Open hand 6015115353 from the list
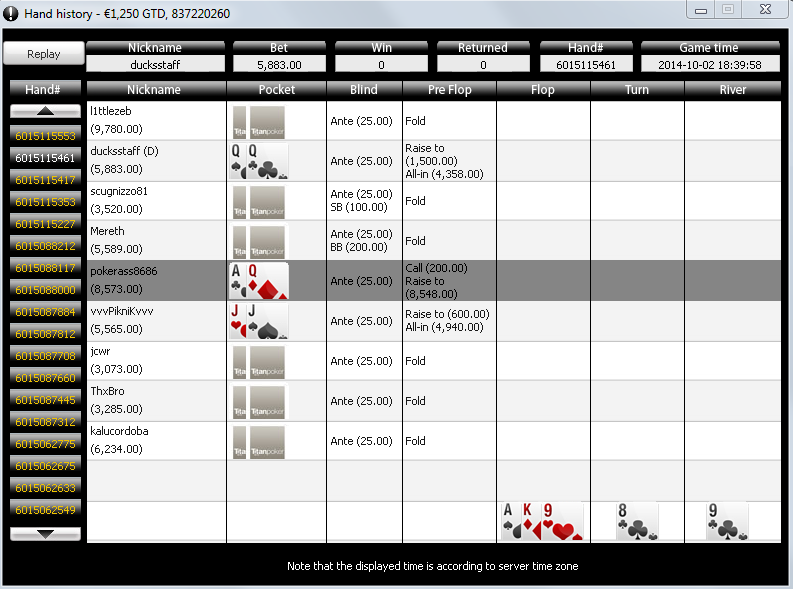Screen dimensions: 793x589 click(x=45, y=202)
